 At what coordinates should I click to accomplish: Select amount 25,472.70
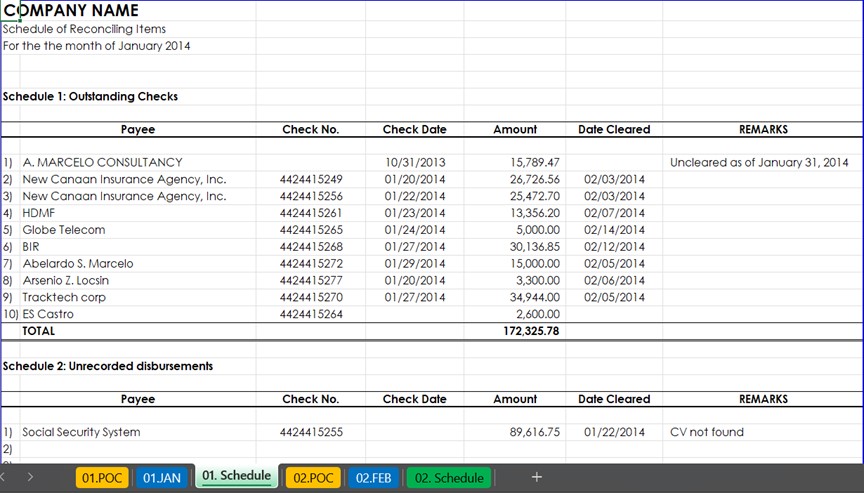(534, 196)
